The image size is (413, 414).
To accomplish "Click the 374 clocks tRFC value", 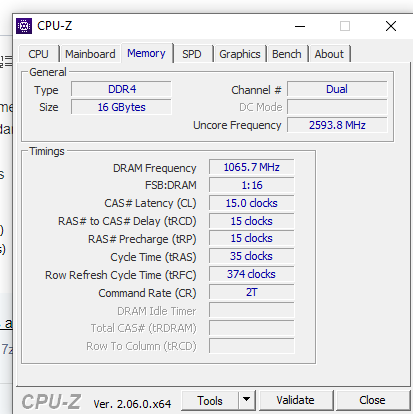I will tap(252, 274).
